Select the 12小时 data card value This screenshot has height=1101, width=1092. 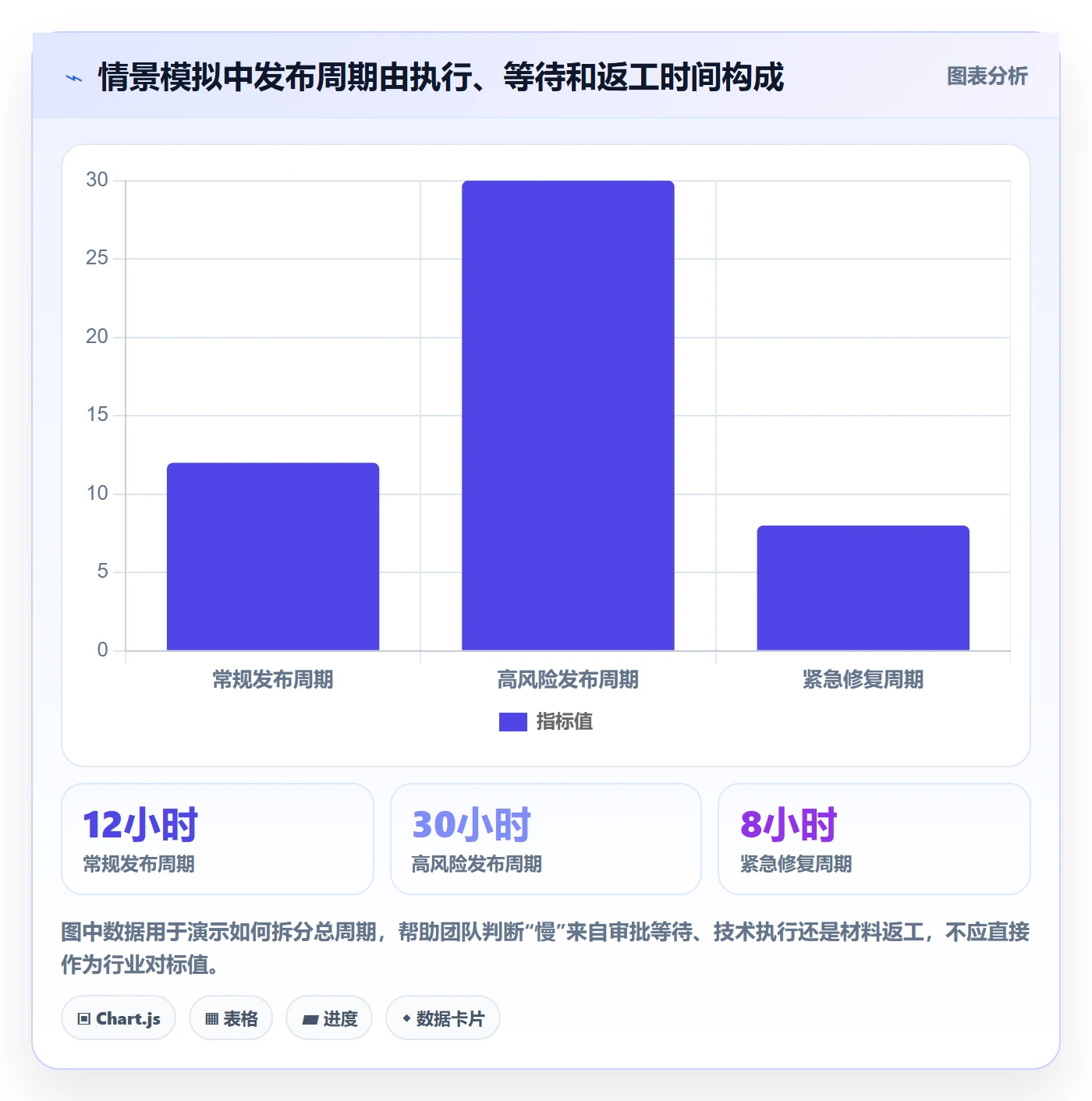click(x=140, y=825)
